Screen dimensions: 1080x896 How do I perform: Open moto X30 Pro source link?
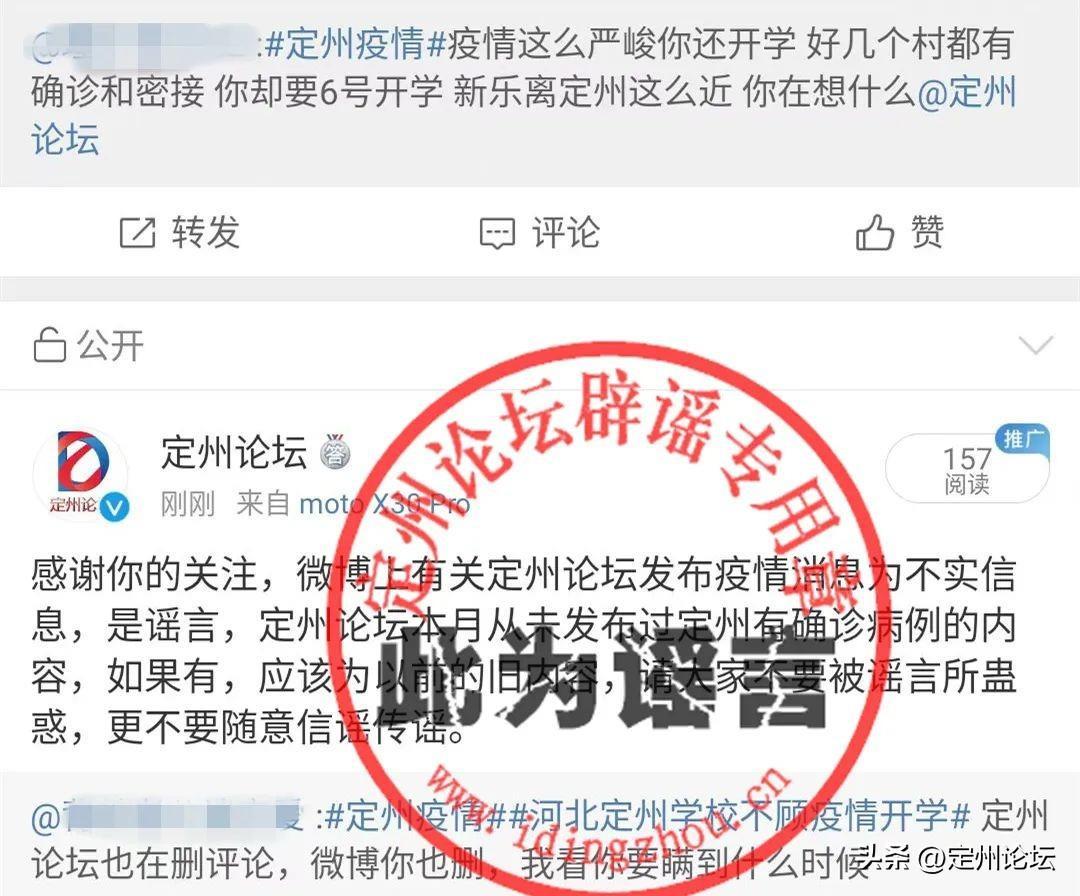(384, 504)
